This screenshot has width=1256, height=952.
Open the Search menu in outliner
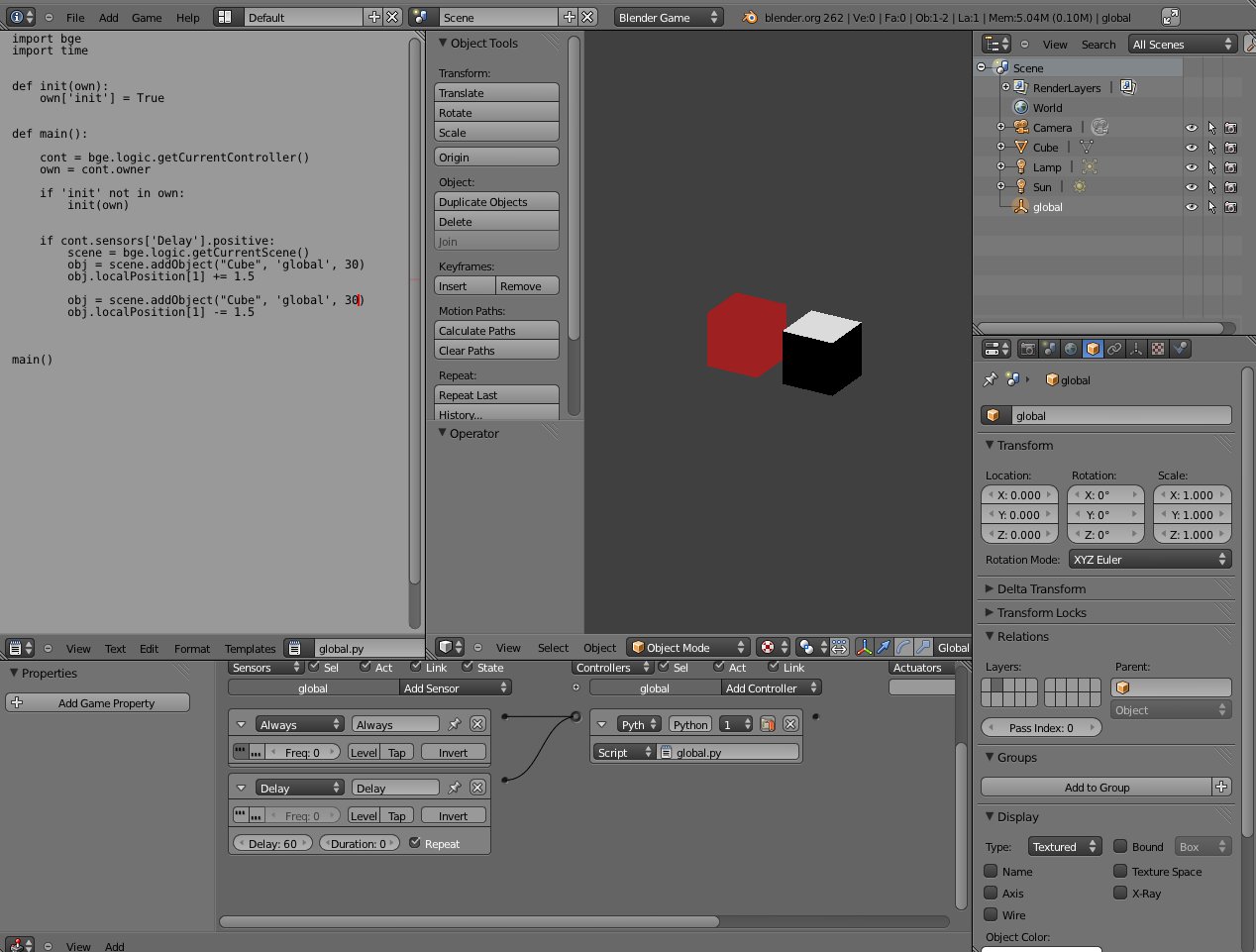click(1099, 44)
